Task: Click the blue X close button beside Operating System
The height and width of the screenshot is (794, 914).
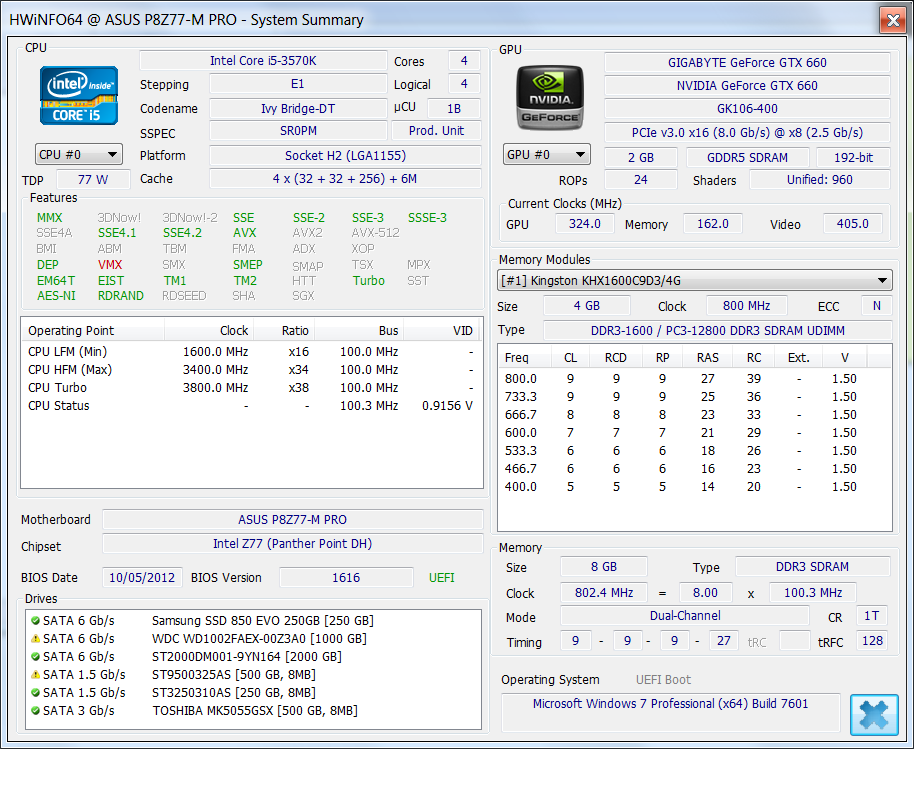Action: click(x=874, y=715)
